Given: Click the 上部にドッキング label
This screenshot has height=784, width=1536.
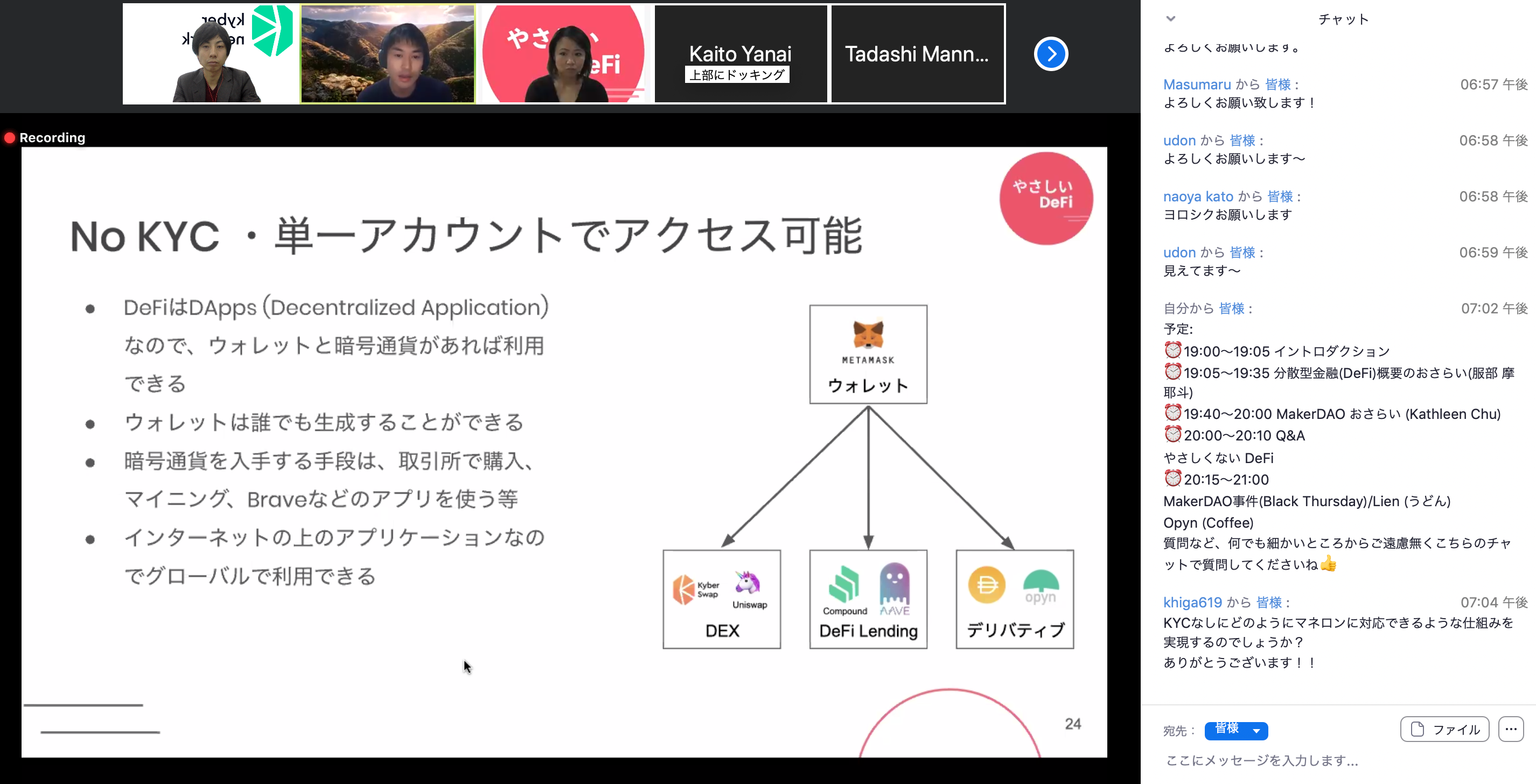Looking at the screenshot, I should 737,75.
